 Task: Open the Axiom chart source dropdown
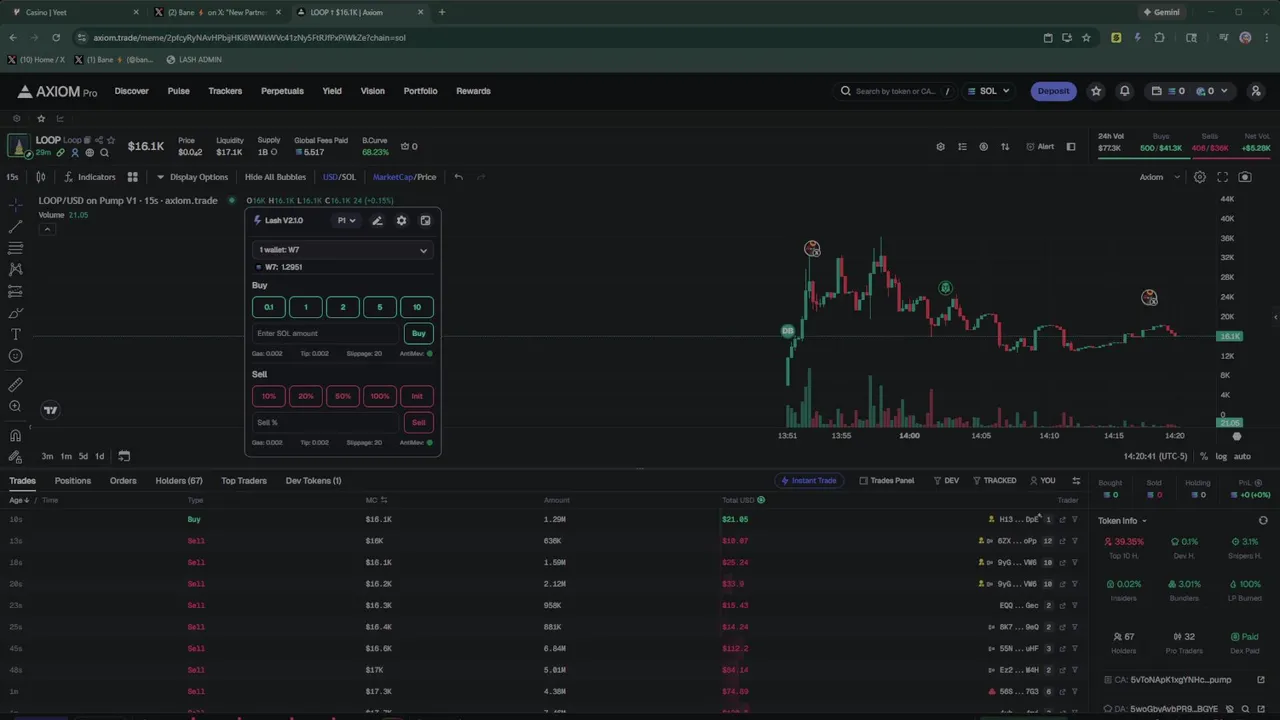[1159, 177]
